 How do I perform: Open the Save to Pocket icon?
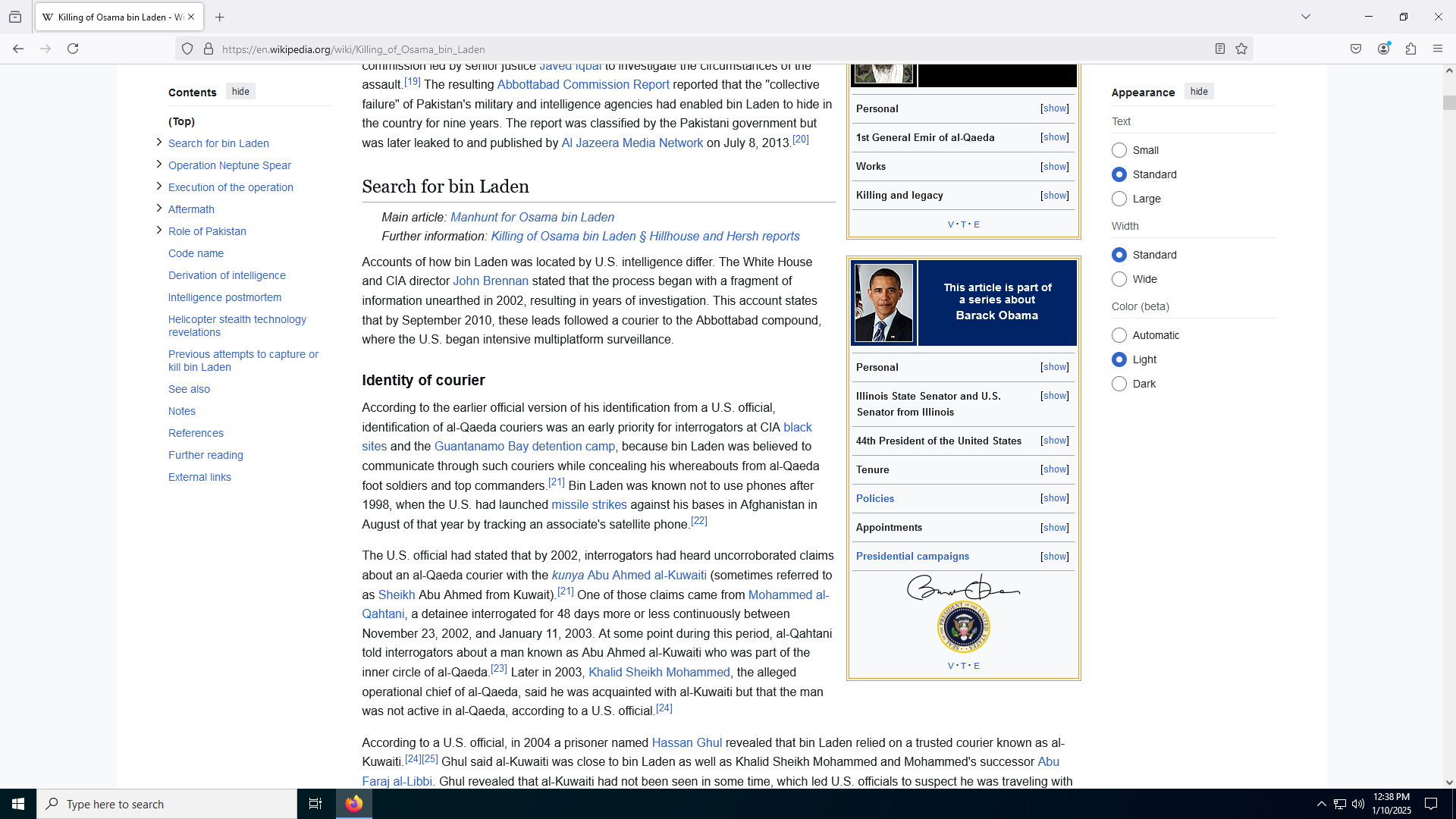(1356, 49)
